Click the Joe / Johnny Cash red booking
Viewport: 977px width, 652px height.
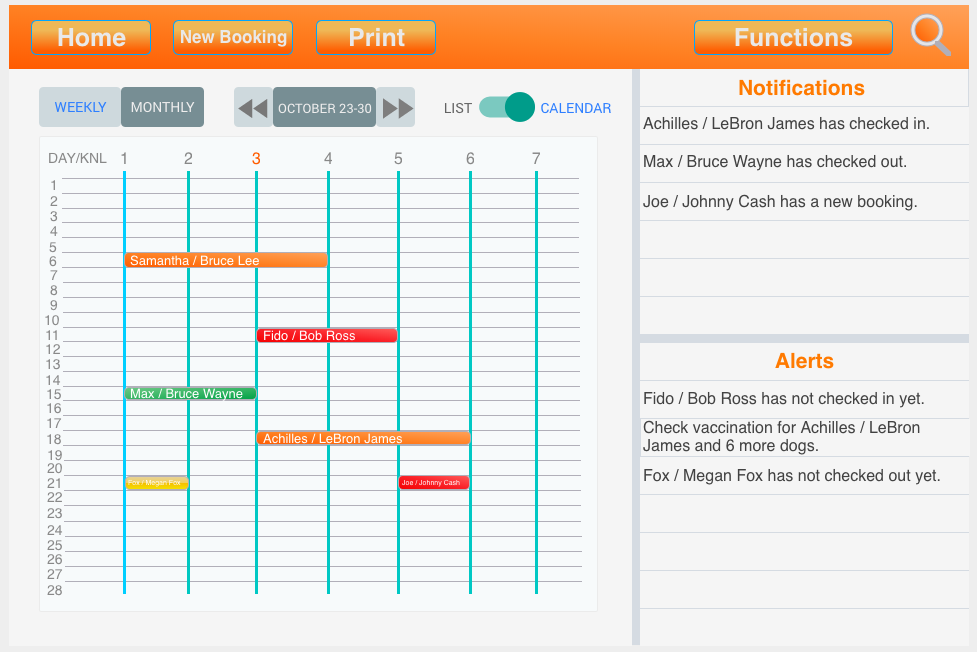pos(433,483)
